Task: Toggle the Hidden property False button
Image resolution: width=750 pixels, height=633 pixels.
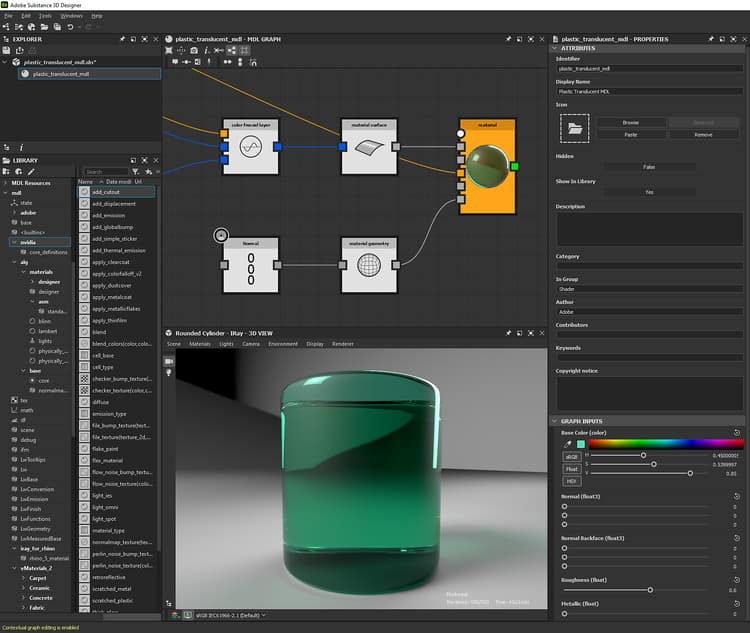Action: point(649,167)
